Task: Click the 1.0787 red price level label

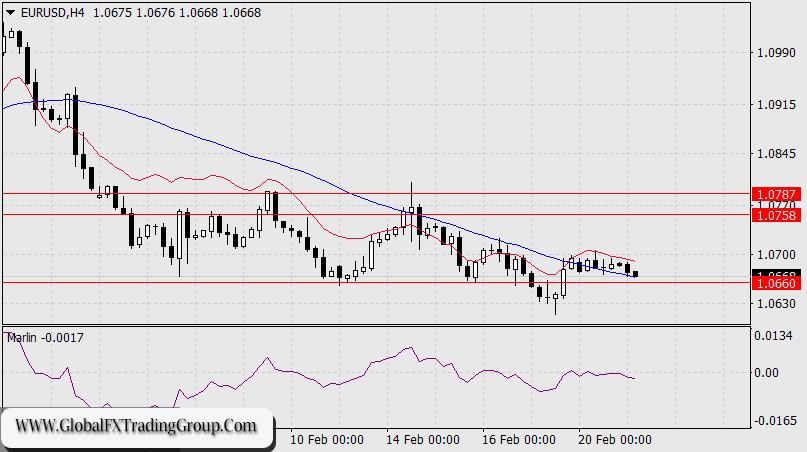Action: point(777,195)
